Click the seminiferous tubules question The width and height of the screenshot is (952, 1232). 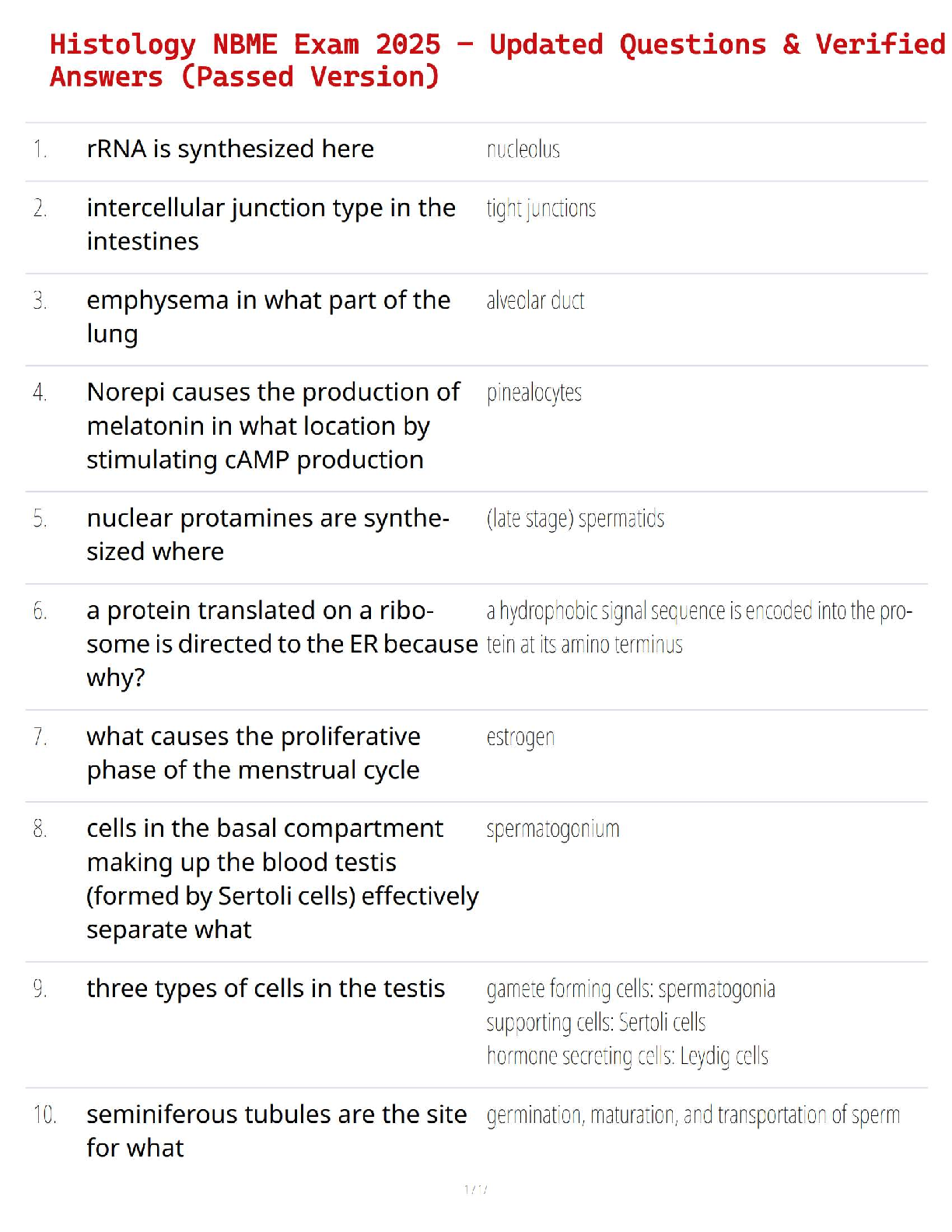coord(276,1131)
